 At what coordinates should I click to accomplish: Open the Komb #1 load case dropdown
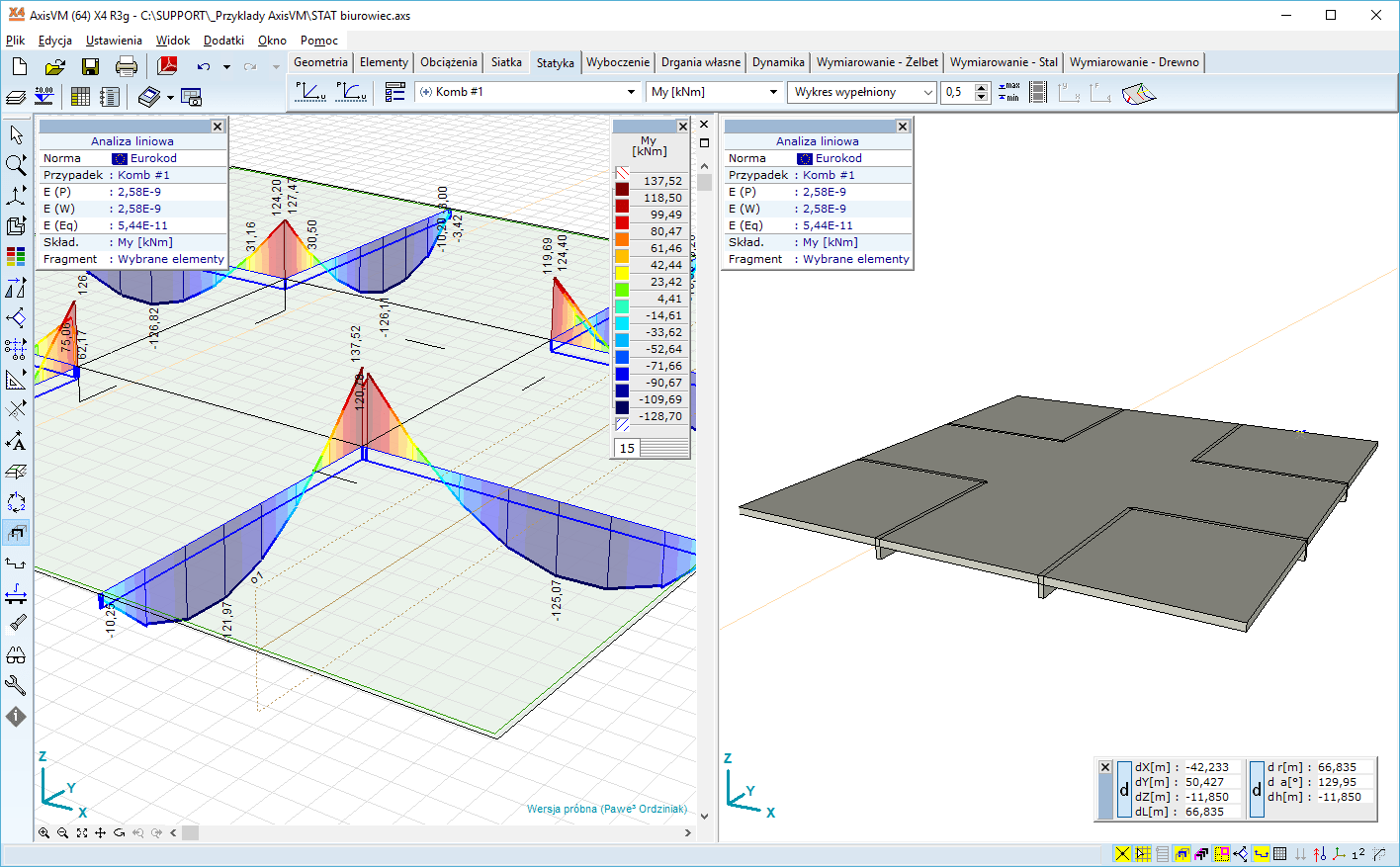631,92
